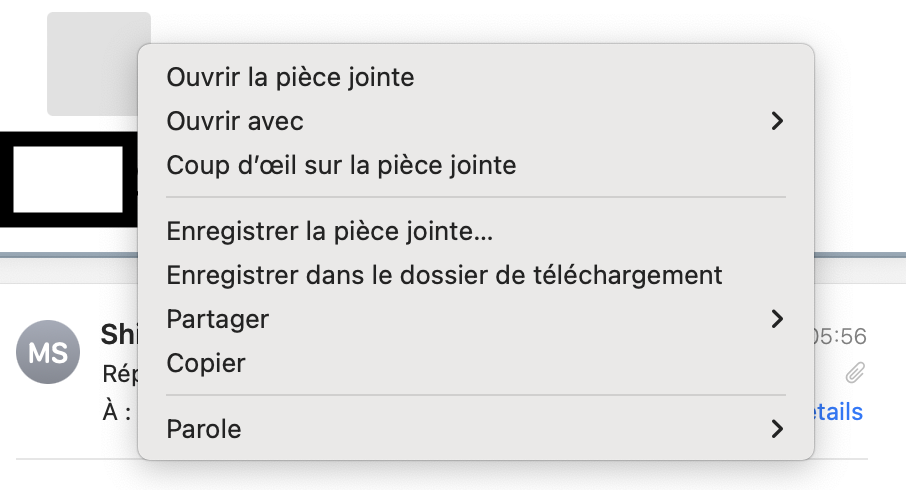Open the 'Parole' menu entry
The image size is (906, 490).
(204, 430)
